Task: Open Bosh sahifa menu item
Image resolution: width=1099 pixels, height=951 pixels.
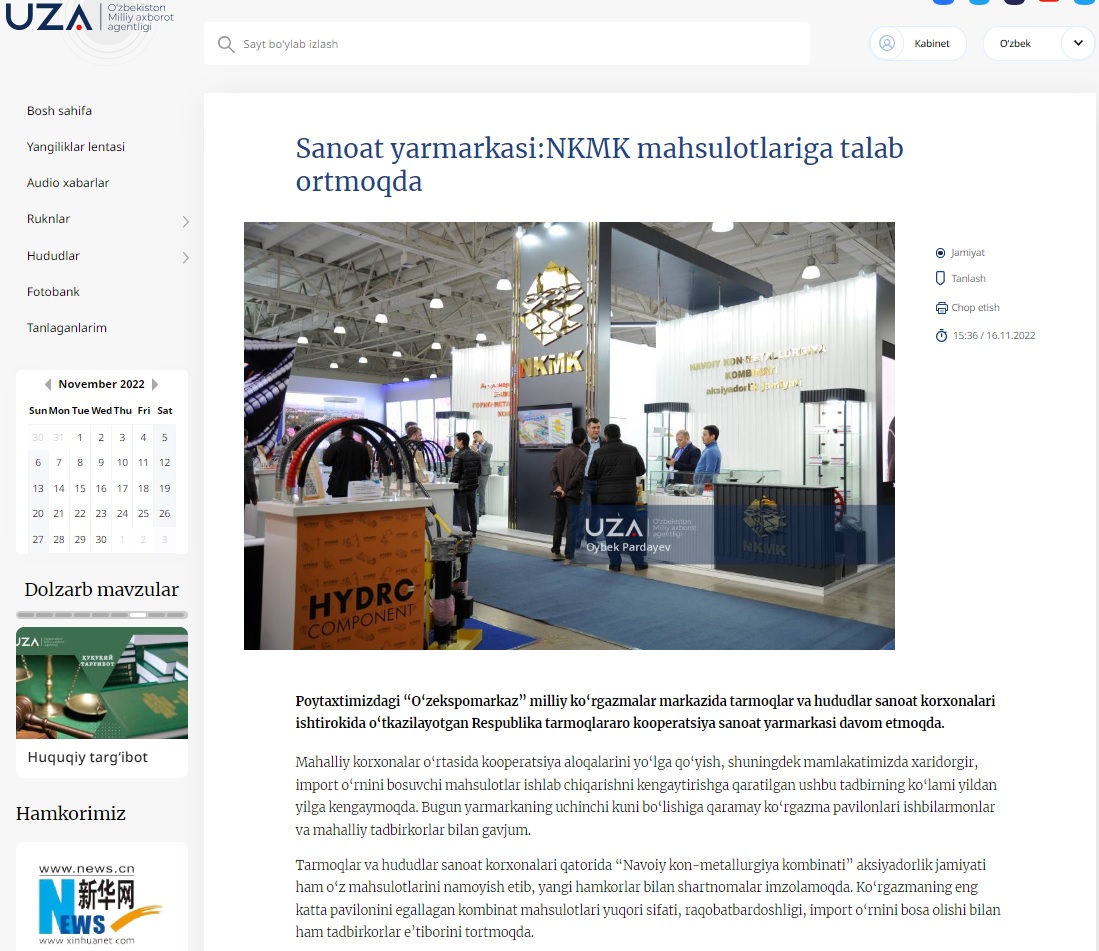Action: point(59,111)
